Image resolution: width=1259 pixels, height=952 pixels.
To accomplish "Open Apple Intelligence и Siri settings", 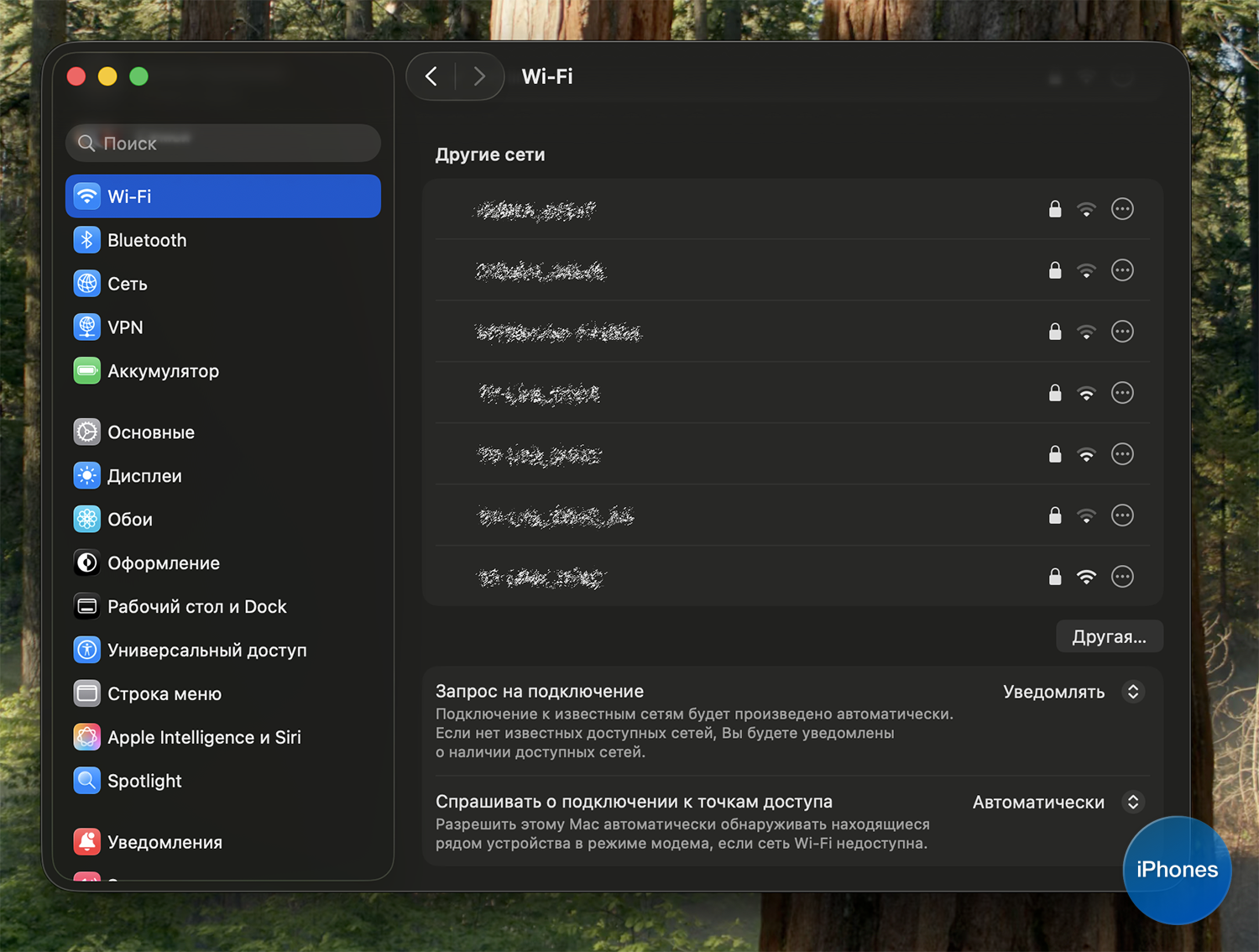I will pos(204,737).
